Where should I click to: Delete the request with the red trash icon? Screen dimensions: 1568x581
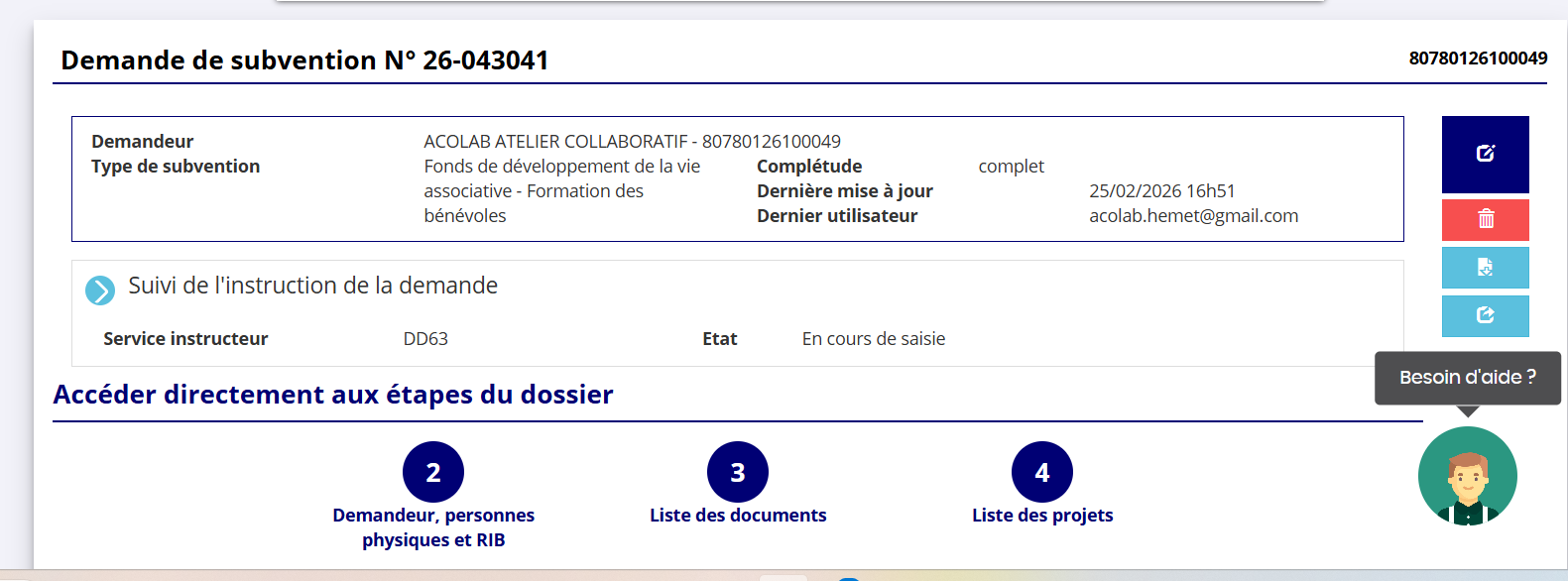click(1485, 219)
